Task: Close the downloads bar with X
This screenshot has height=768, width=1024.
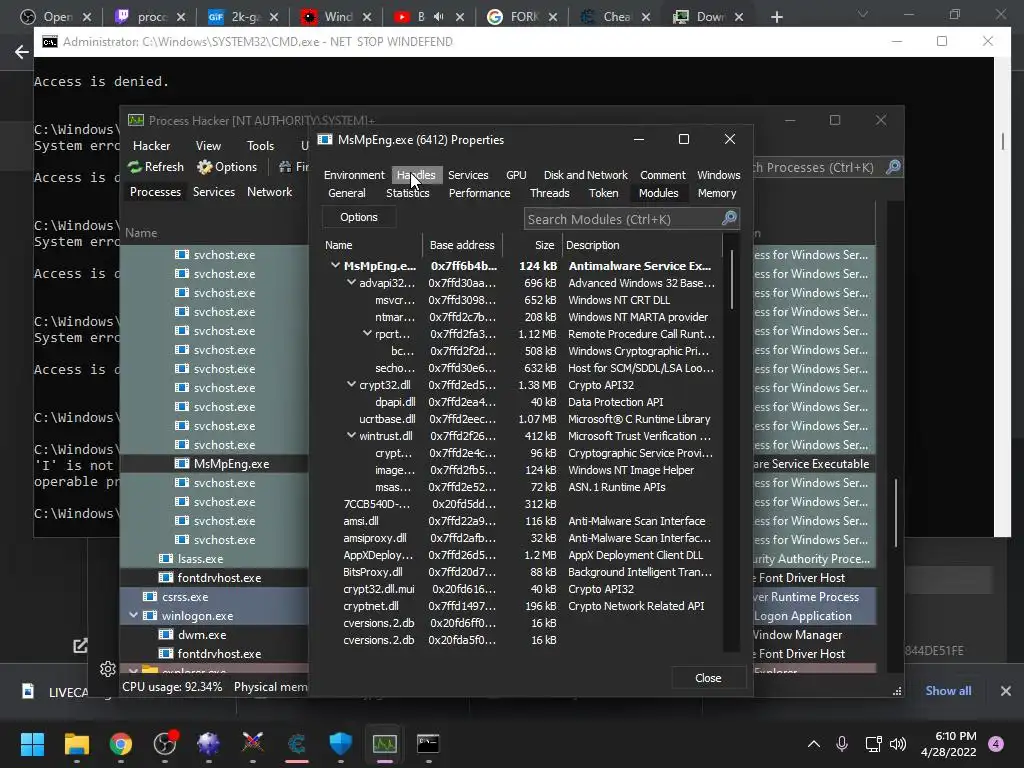Action: [x=1006, y=691]
